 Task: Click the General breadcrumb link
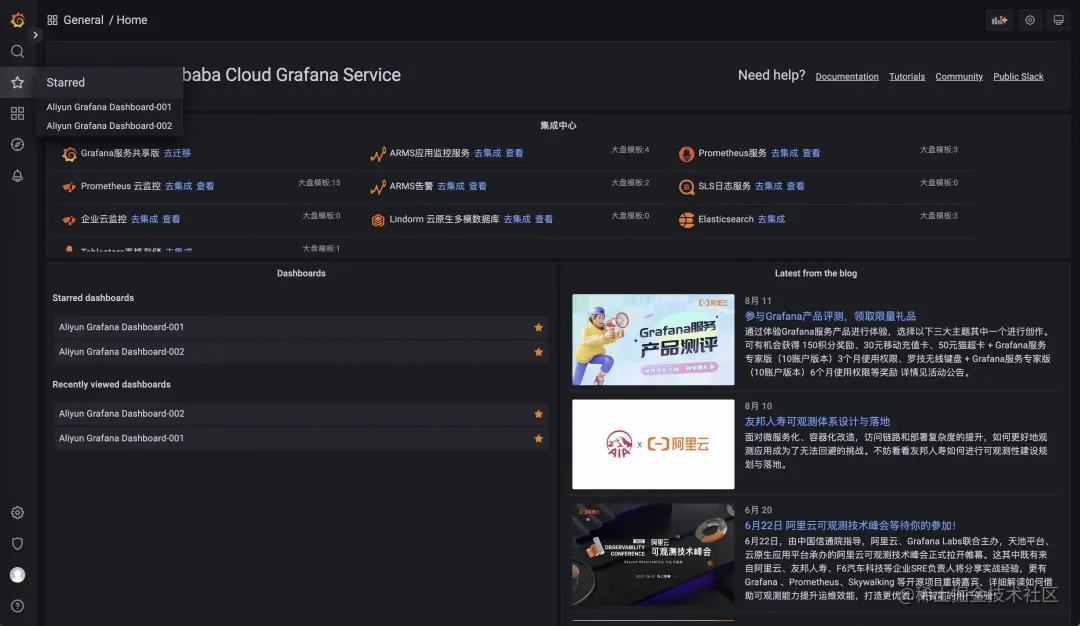(x=83, y=20)
